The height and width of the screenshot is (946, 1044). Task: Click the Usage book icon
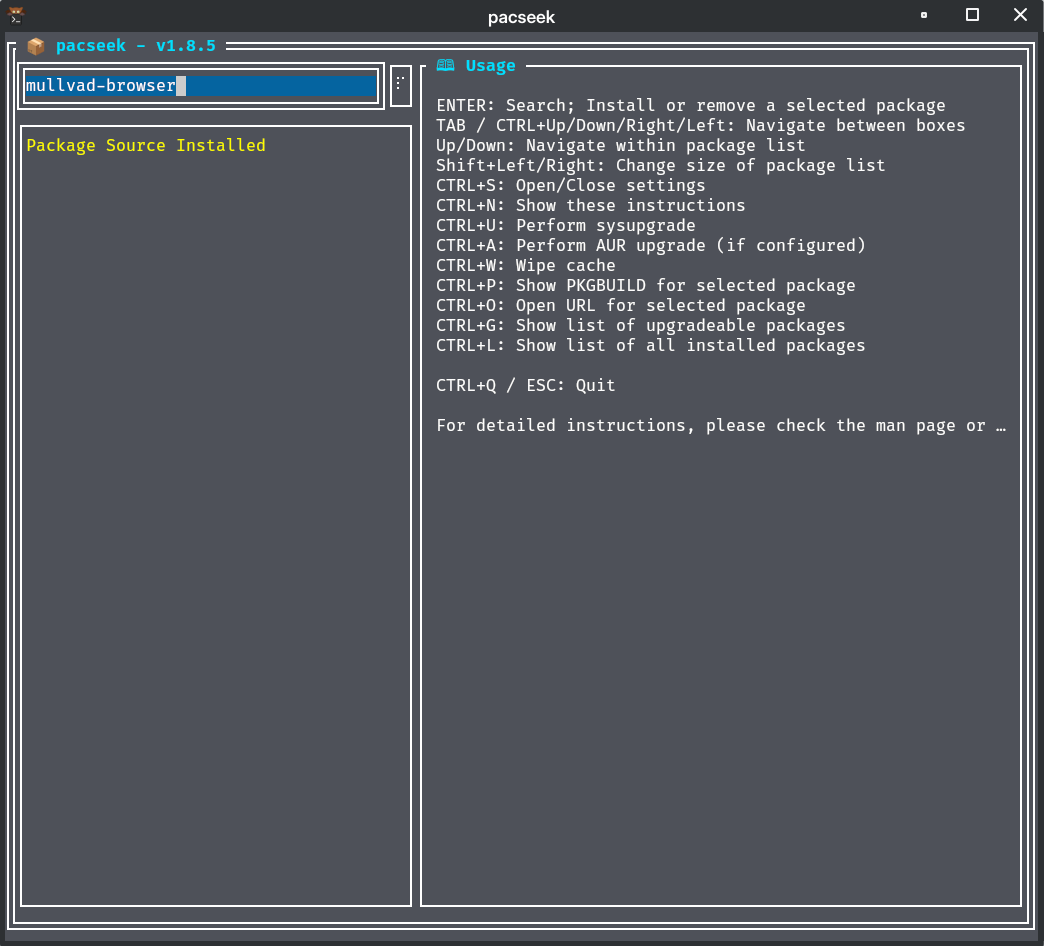coord(445,65)
